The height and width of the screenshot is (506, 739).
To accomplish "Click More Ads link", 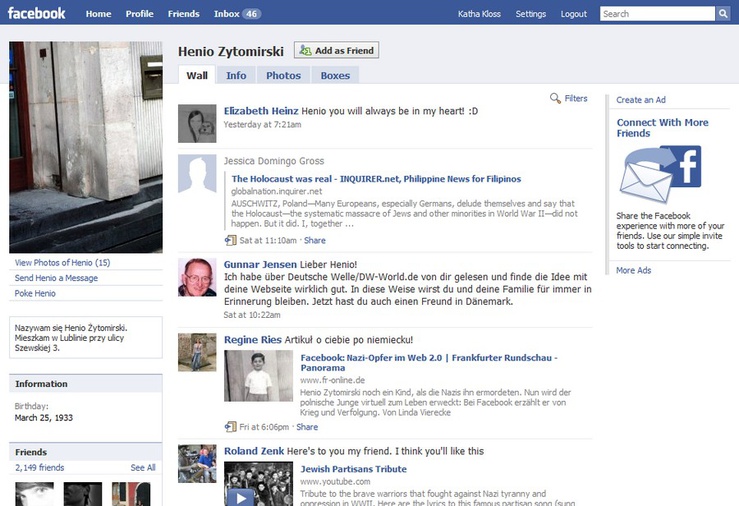I will 633,270.
